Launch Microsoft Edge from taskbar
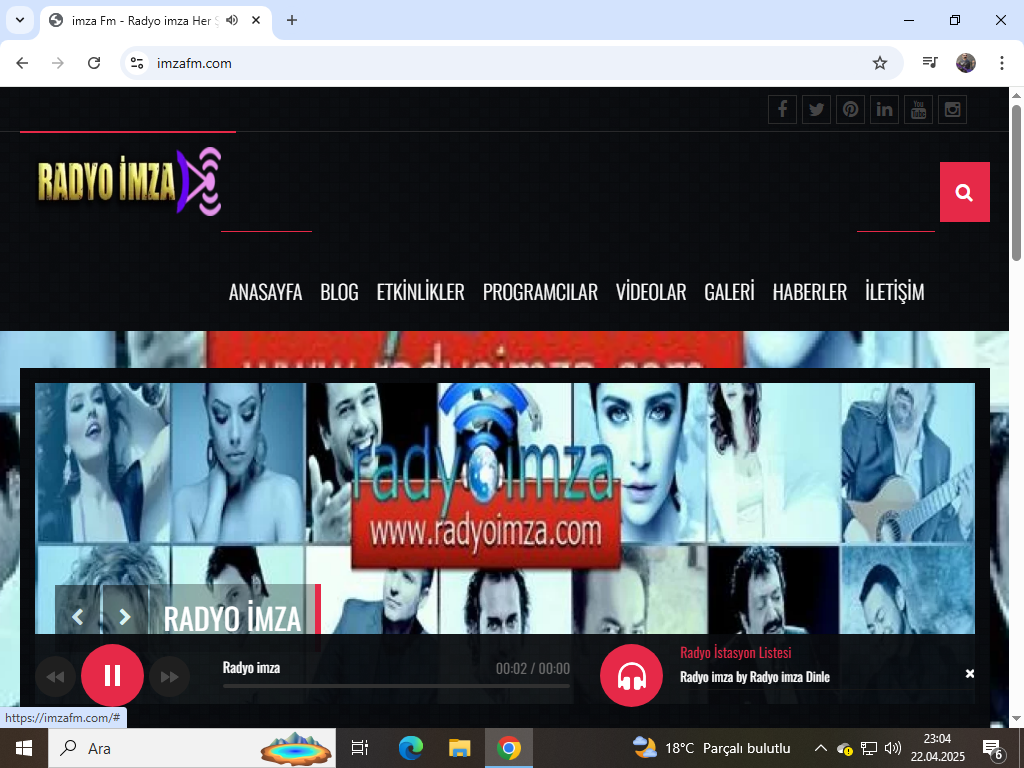The image size is (1024, 768). pyautogui.click(x=410, y=748)
